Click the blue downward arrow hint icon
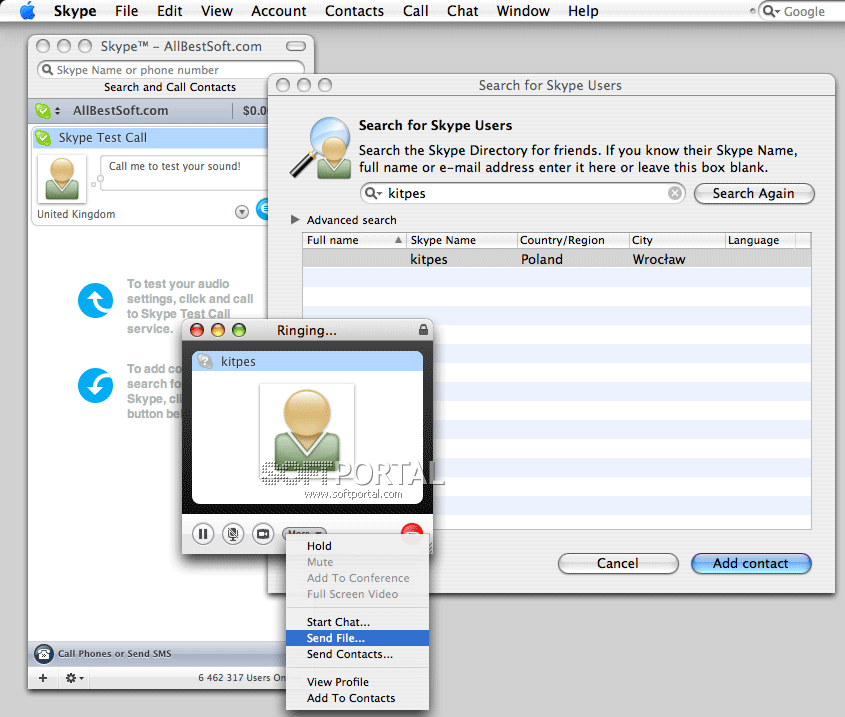 tap(95, 385)
